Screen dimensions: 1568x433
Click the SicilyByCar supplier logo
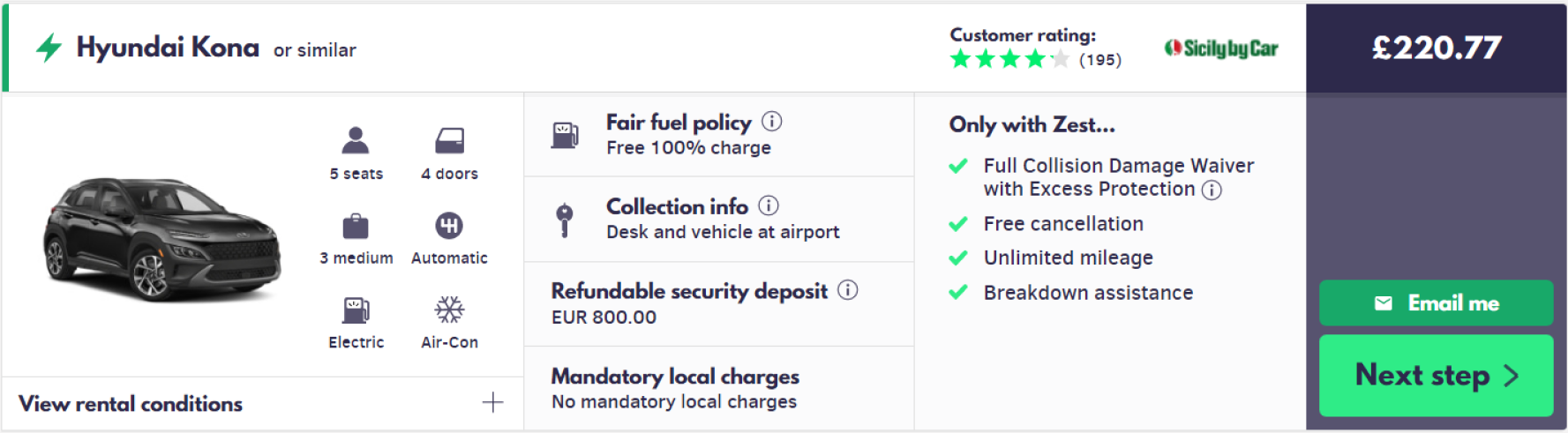1221,49
